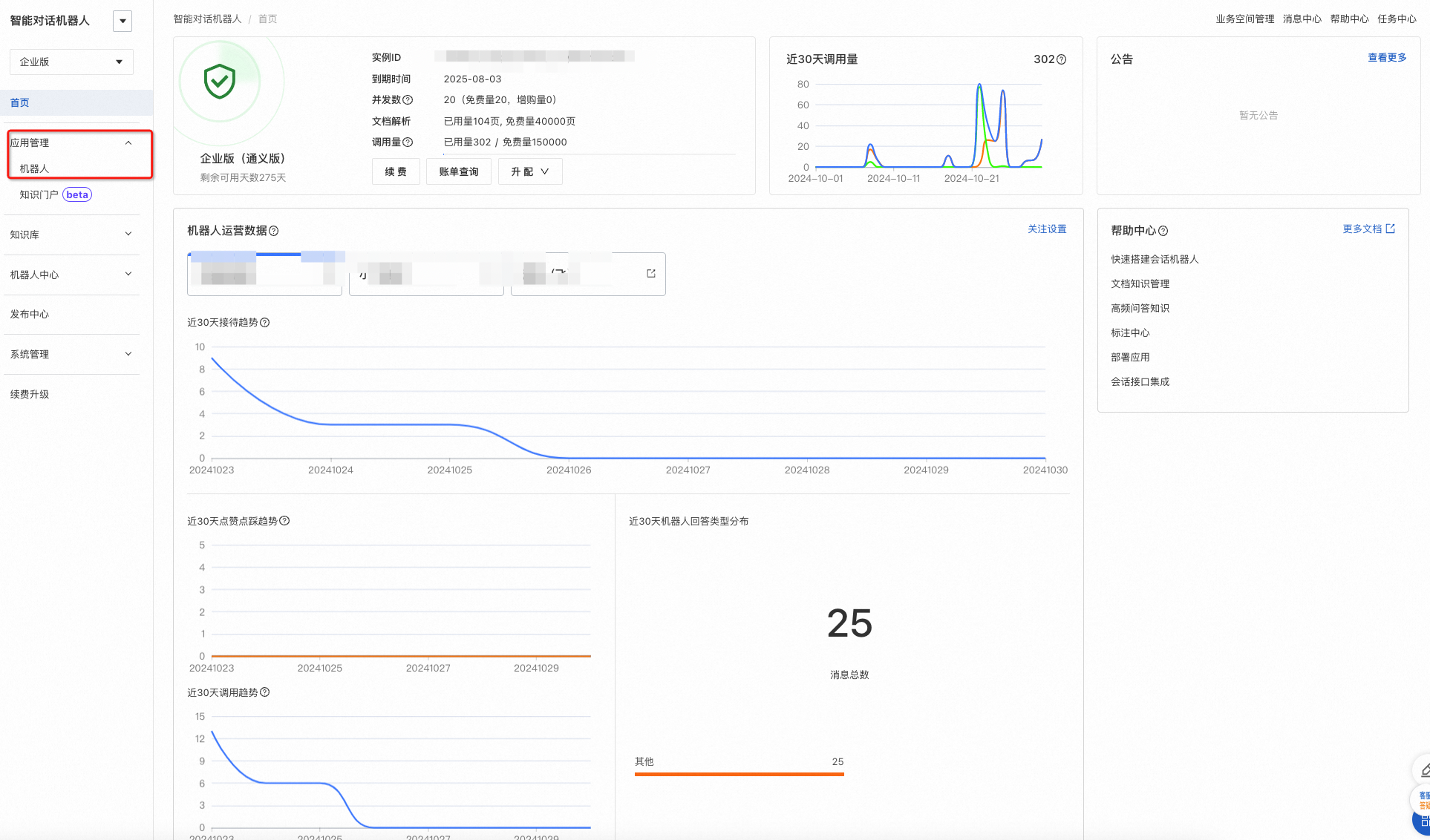This screenshot has width=1430, height=840.
Task: Collapse the 应用管理 sidebar section
Action: point(128,142)
